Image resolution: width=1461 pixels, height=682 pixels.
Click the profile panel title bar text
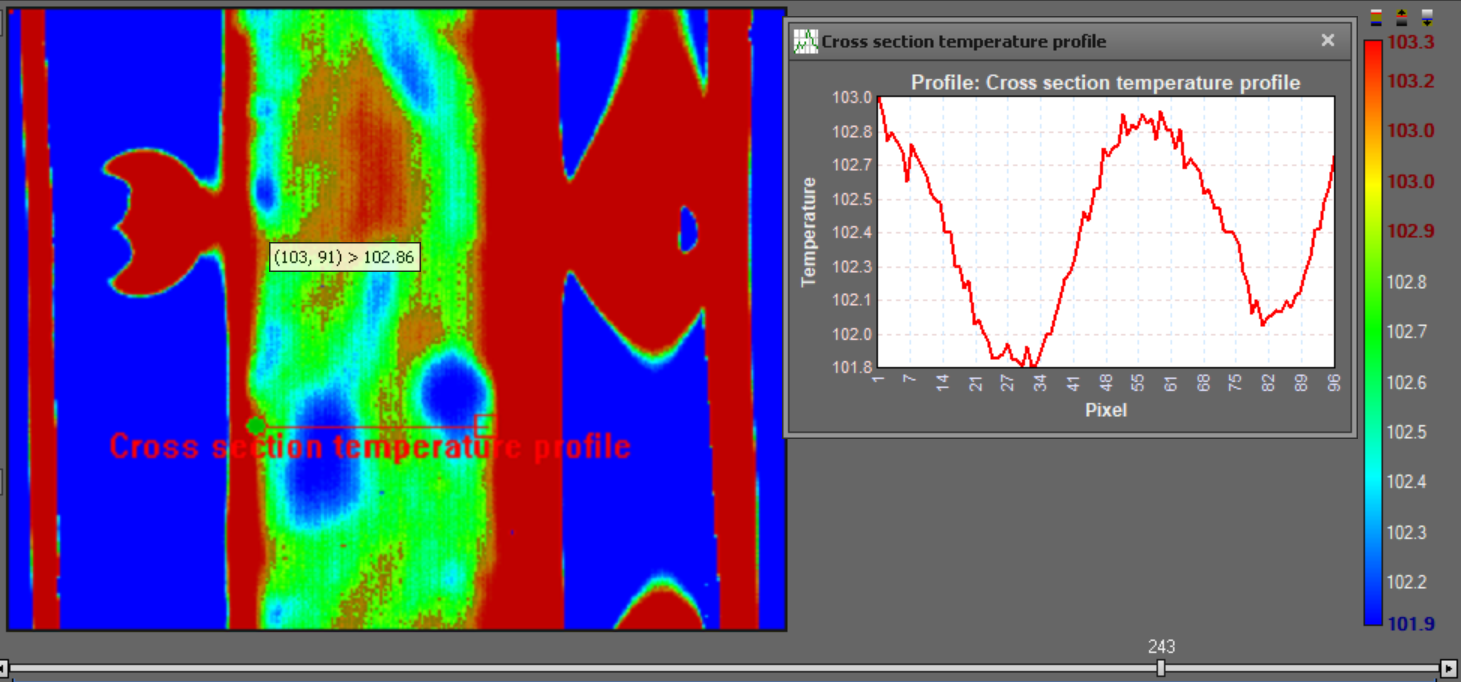click(x=963, y=41)
